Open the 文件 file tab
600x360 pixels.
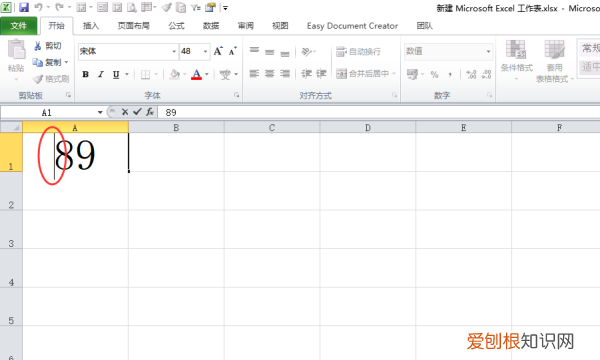(x=18, y=26)
